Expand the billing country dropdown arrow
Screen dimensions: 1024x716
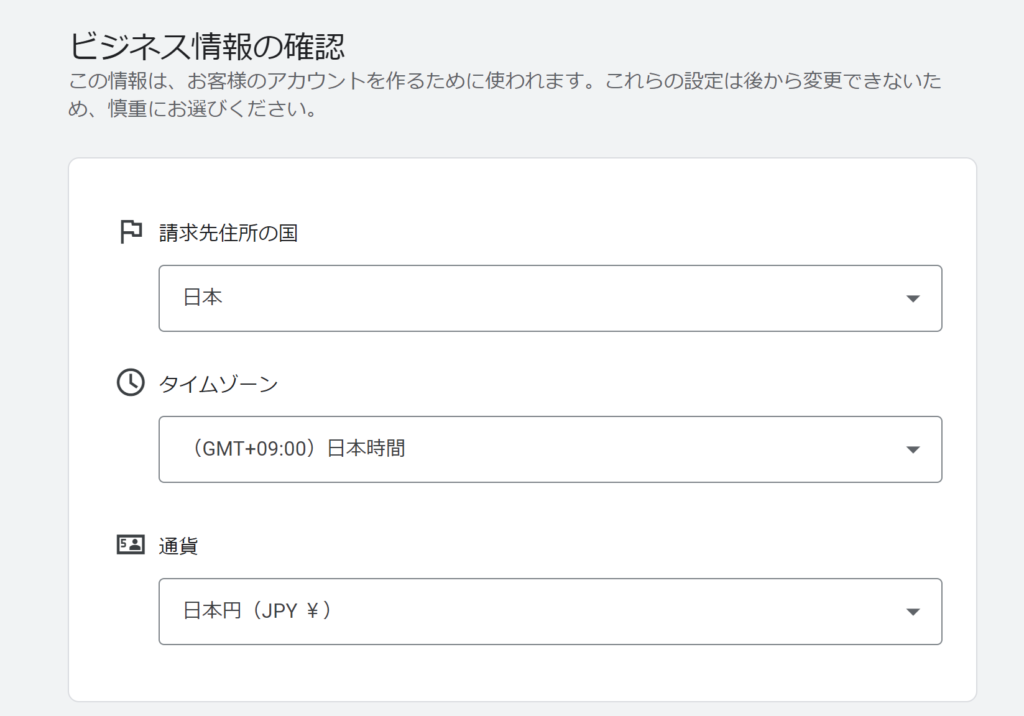pos(913,299)
